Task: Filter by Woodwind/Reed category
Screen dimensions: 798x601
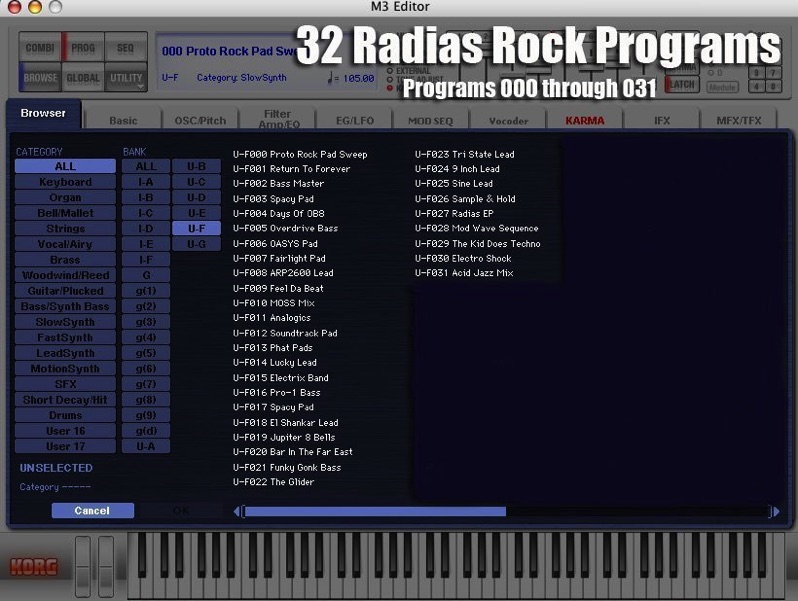Action: pos(65,275)
